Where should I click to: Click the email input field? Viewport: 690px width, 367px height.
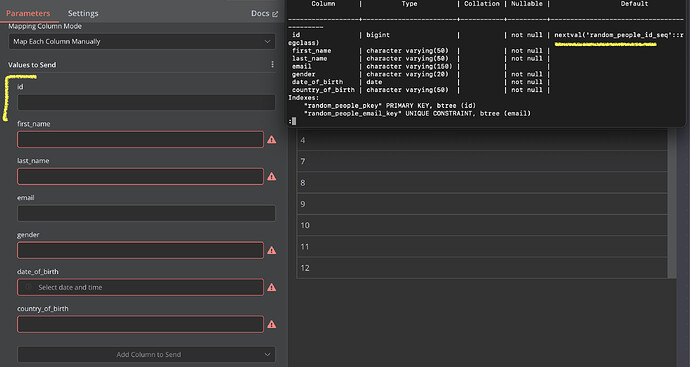[x=146, y=213]
